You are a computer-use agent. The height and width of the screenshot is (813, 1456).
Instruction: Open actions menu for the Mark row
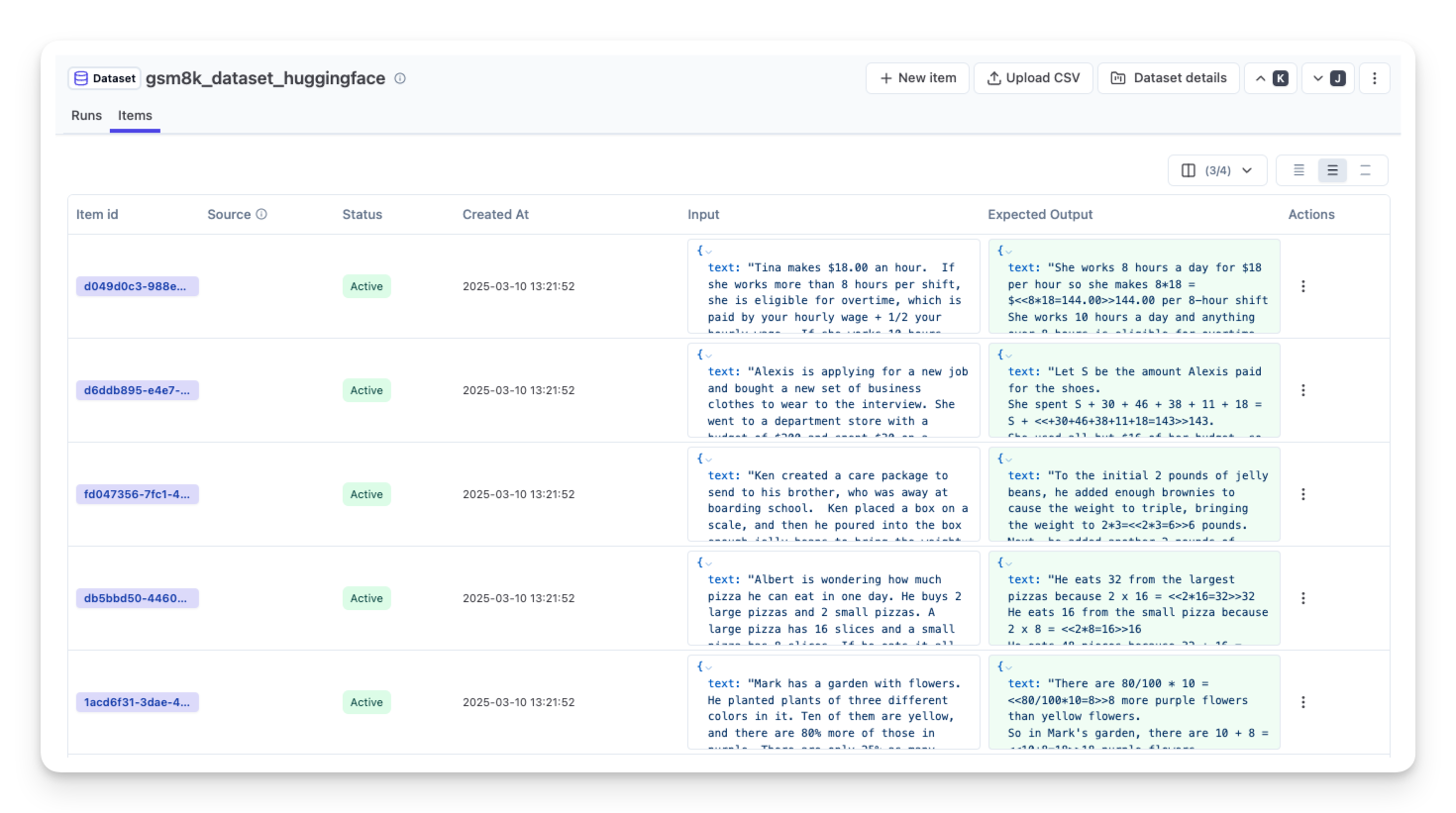[1302, 702]
